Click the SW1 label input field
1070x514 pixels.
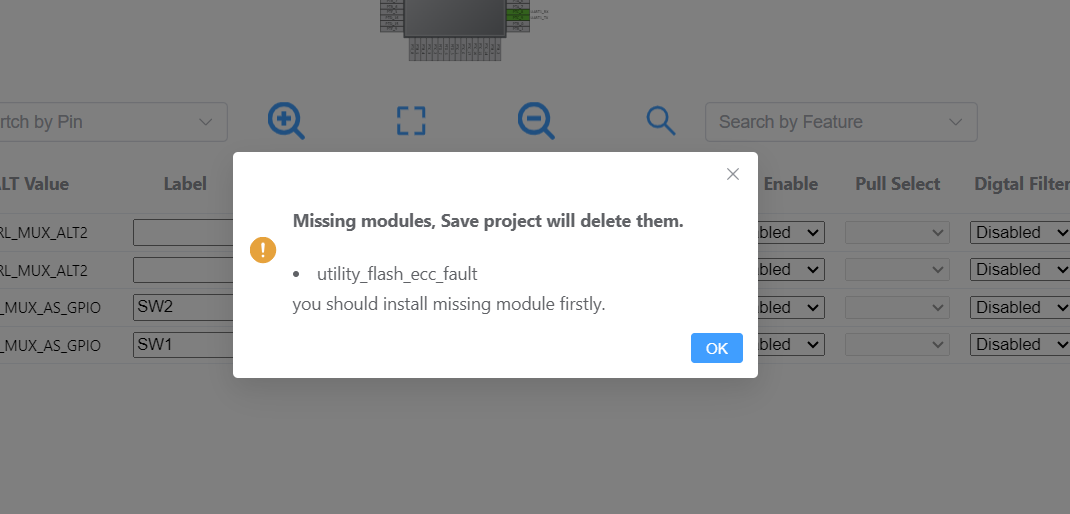point(184,344)
